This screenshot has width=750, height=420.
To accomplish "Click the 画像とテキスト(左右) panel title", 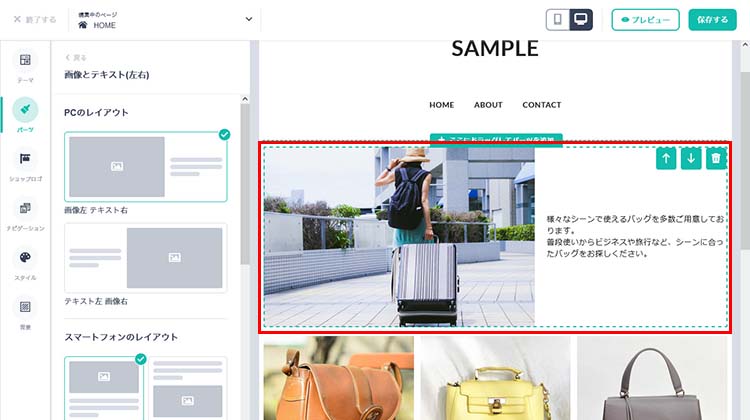I will tap(107, 75).
